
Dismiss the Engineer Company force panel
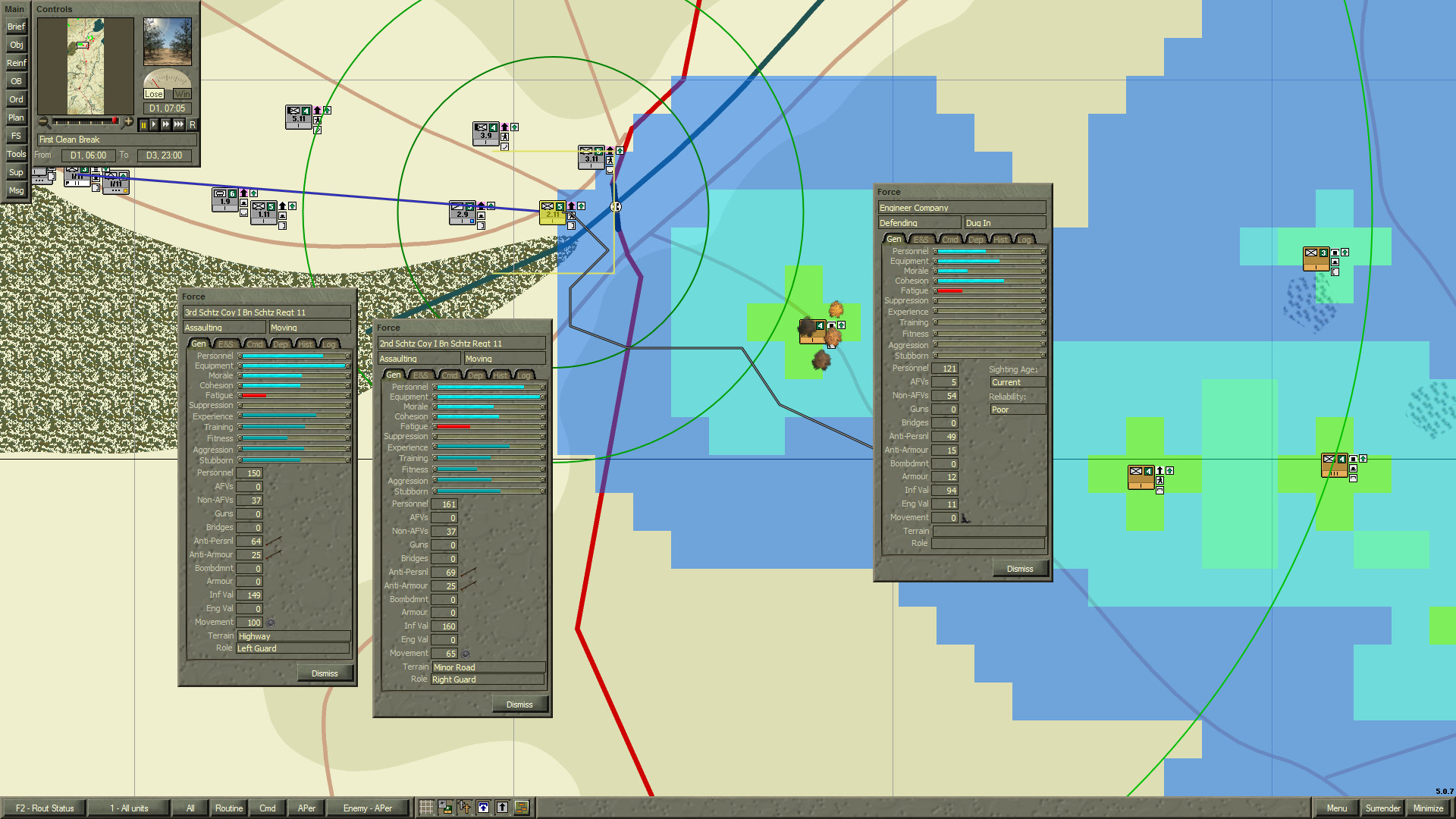(x=1020, y=568)
